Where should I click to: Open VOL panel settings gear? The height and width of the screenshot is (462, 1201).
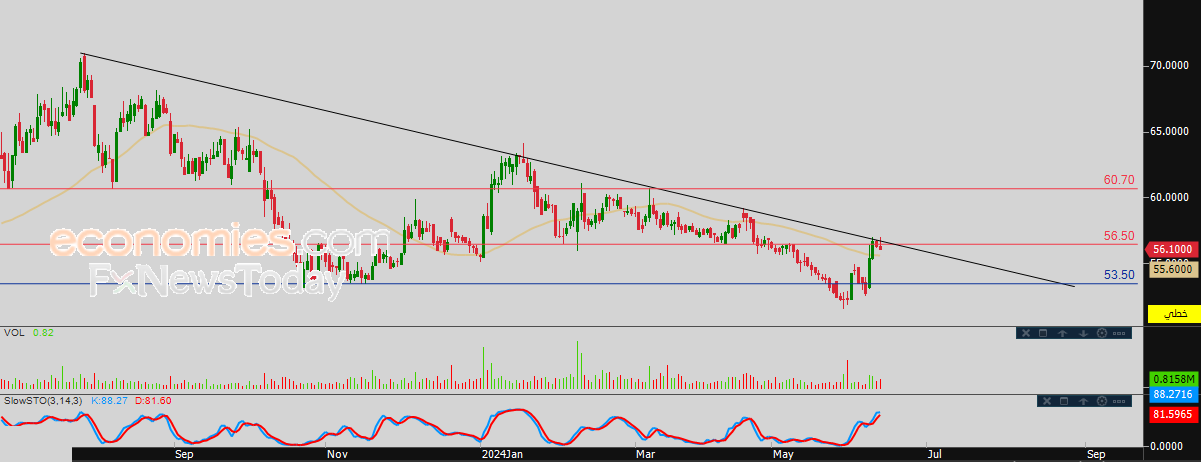(1102, 333)
